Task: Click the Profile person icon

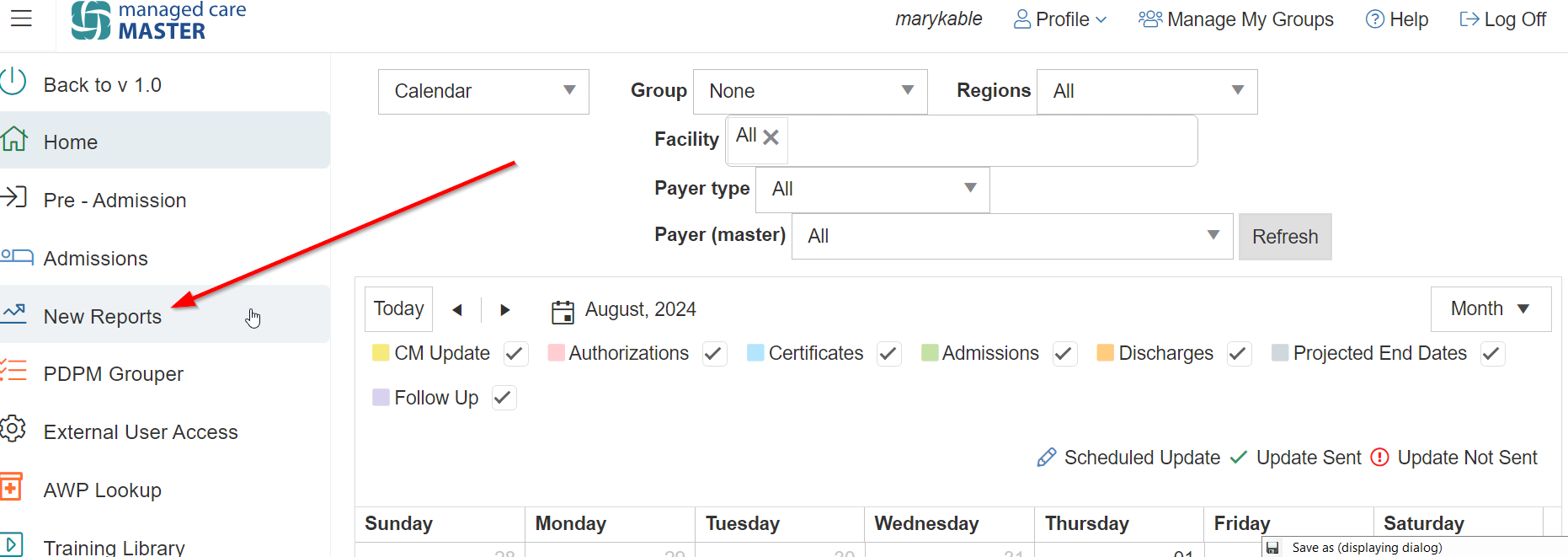Action: [1022, 19]
